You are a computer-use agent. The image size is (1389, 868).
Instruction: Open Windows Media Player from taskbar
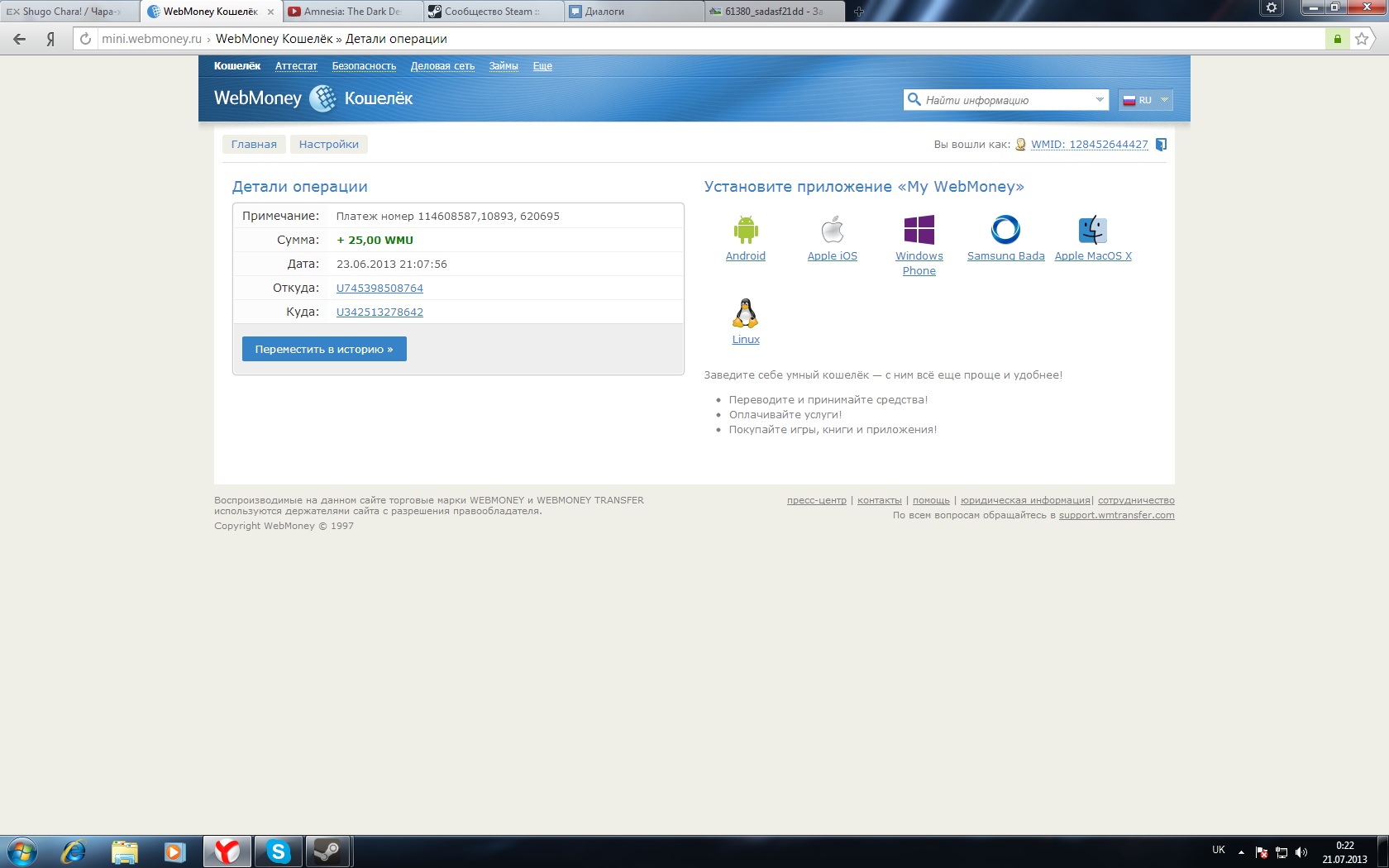click(174, 851)
